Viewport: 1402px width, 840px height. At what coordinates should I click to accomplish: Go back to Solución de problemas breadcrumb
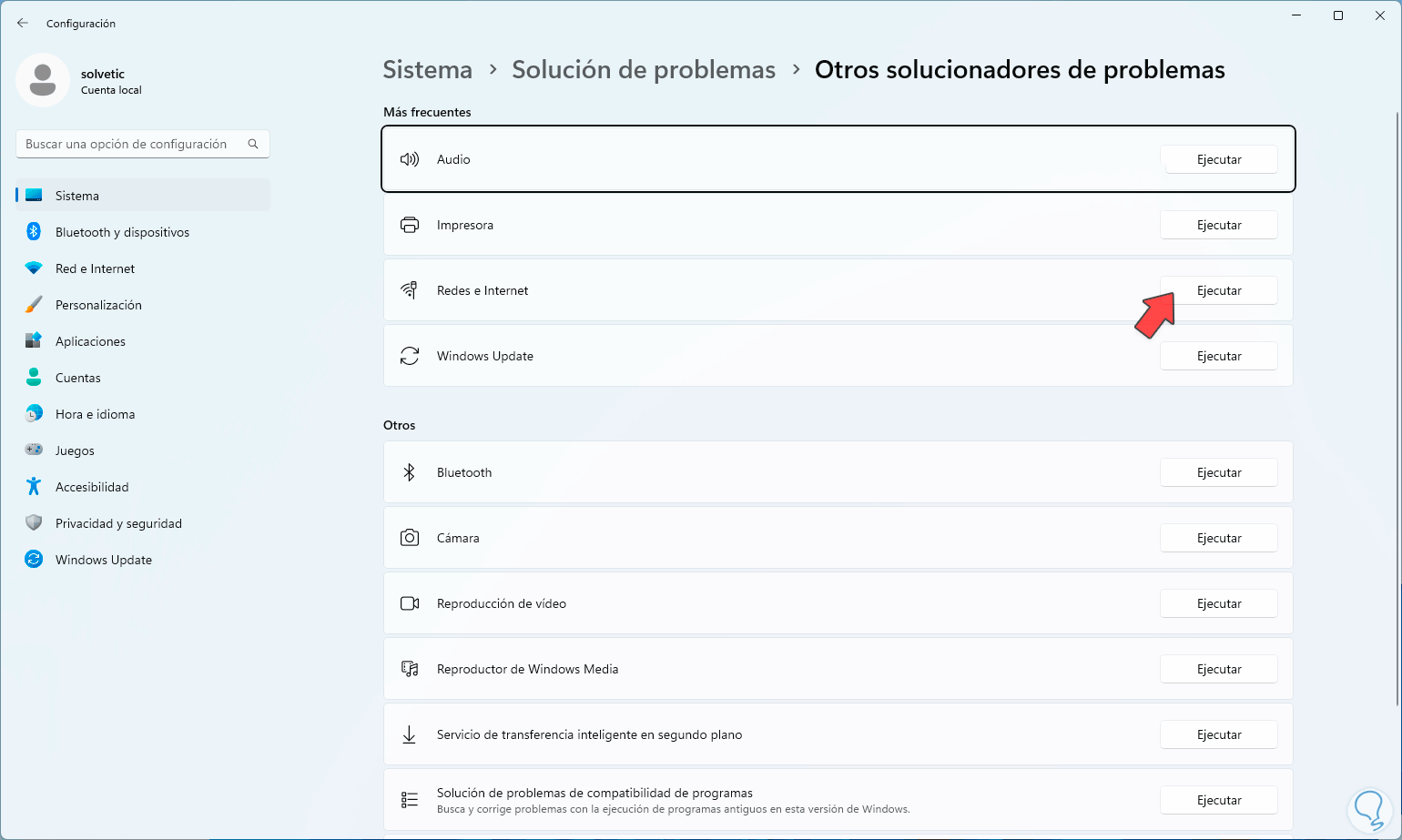pos(644,70)
